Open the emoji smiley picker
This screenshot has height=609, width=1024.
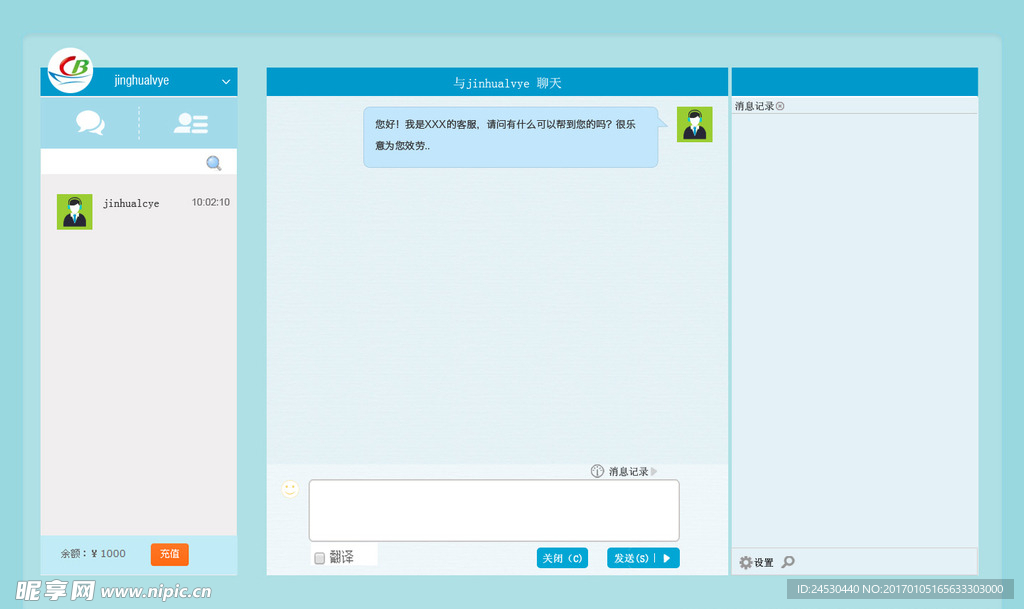(x=290, y=488)
